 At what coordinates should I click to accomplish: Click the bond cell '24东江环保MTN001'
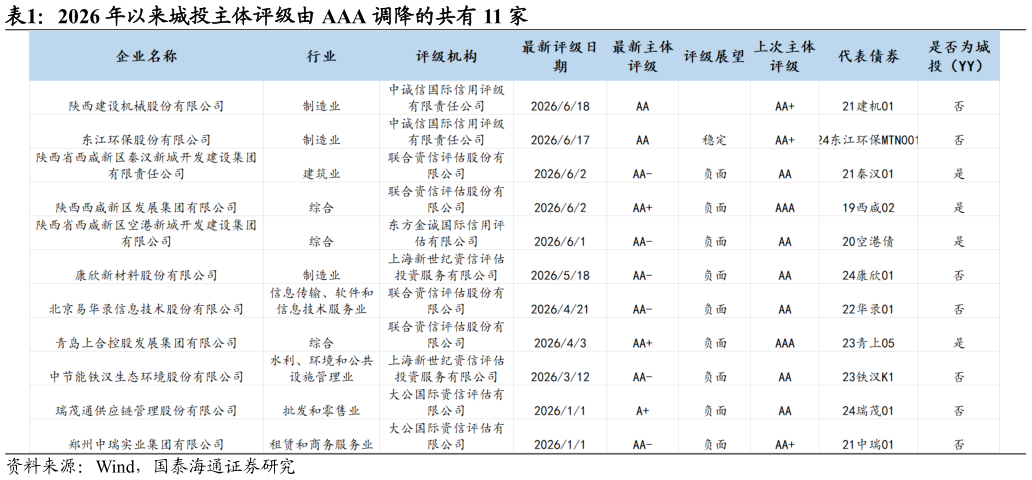point(868,140)
